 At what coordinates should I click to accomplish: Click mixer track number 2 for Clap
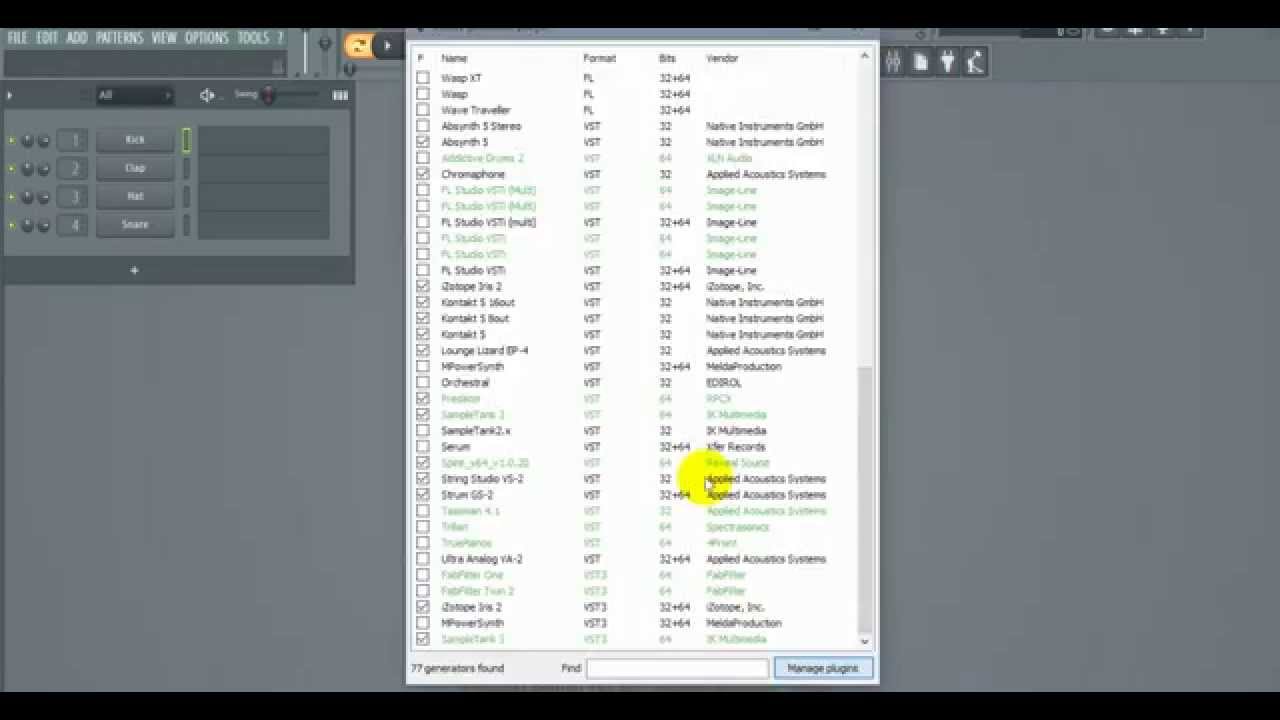point(73,168)
